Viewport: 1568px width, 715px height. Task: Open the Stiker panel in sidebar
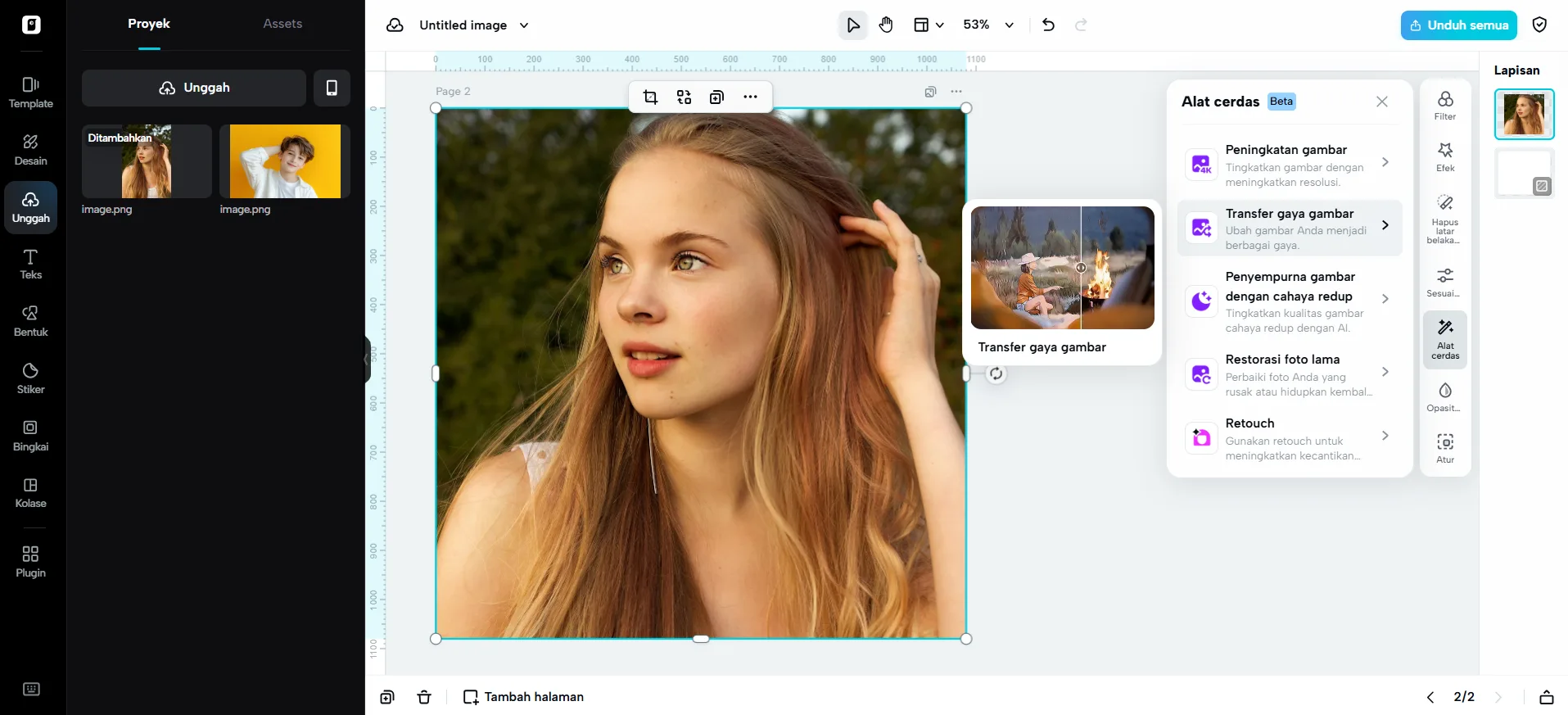pyautogui.click(x=30, y=378)
